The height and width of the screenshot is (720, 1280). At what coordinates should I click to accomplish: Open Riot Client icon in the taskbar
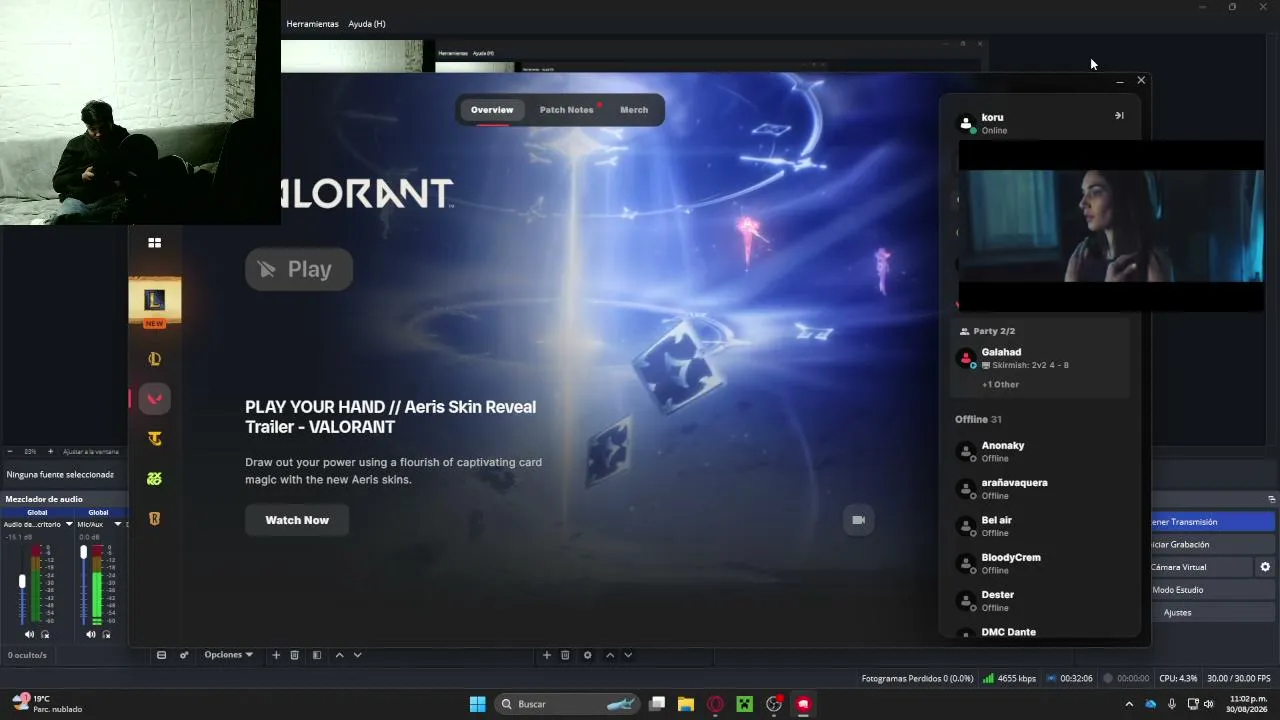pyautogui.click(x=802, y=704)
